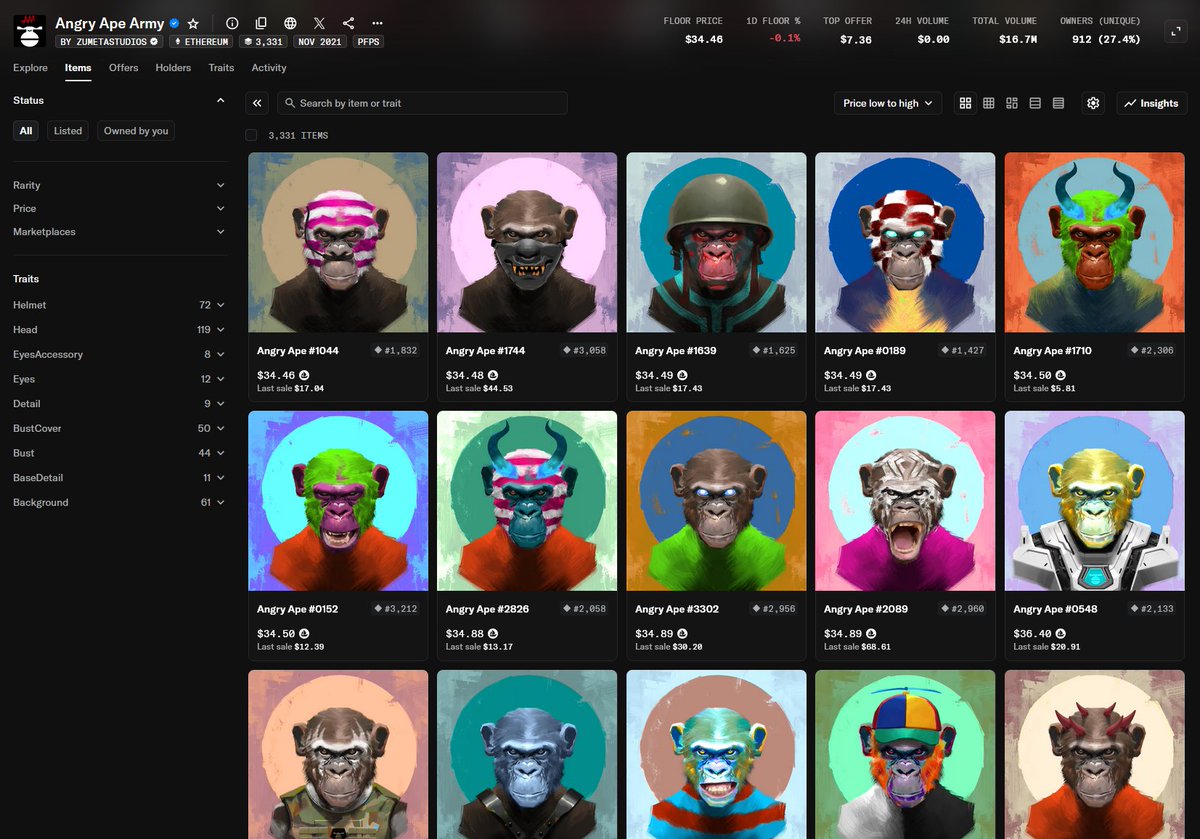Favorite the collection with the star icon
1200x839 pixels.
pos(193,23)
